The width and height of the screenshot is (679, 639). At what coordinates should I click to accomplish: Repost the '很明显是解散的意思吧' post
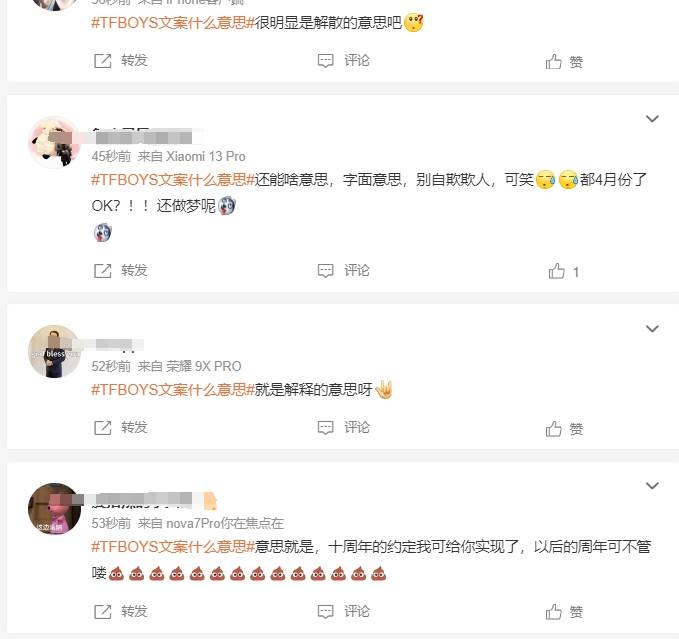point(121,61)
